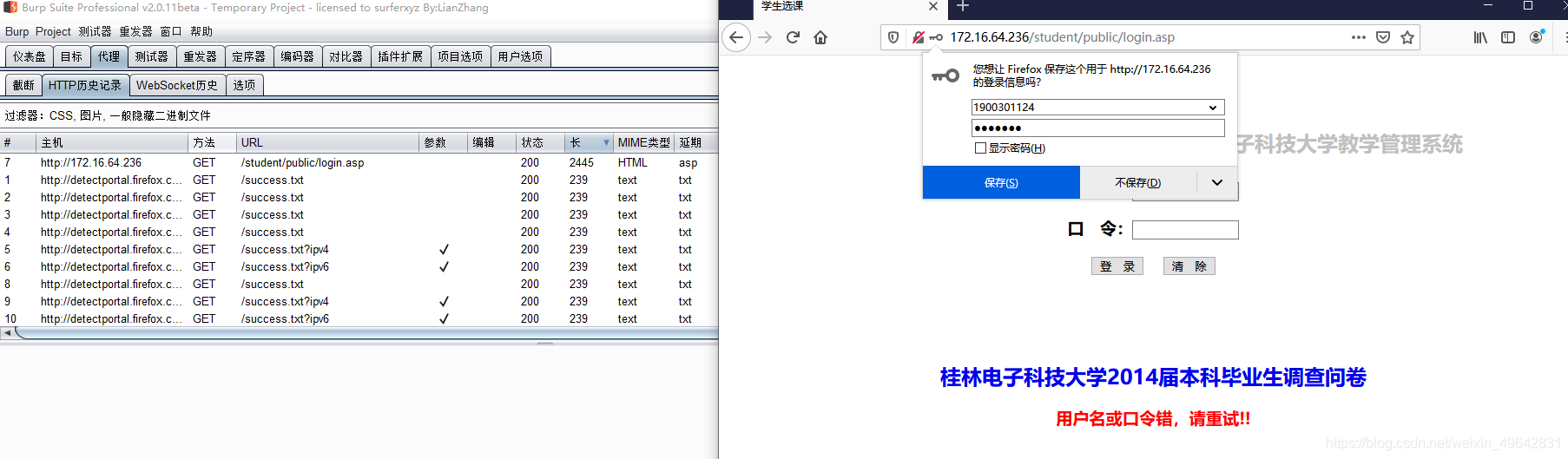Open the Firefox account icon

(1537, 37)
